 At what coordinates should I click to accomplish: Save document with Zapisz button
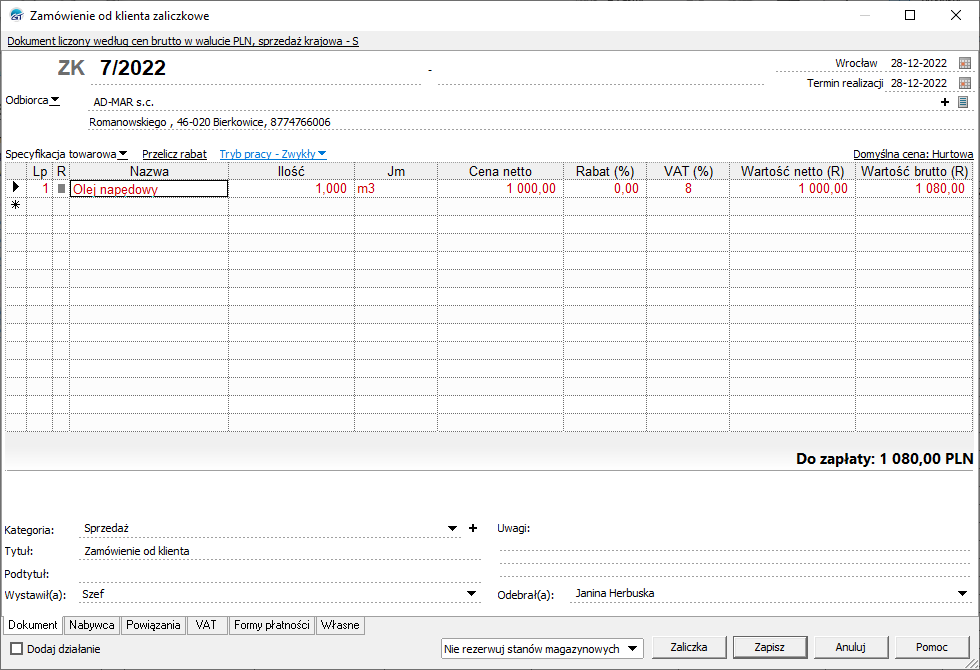(x=769, y=648)
